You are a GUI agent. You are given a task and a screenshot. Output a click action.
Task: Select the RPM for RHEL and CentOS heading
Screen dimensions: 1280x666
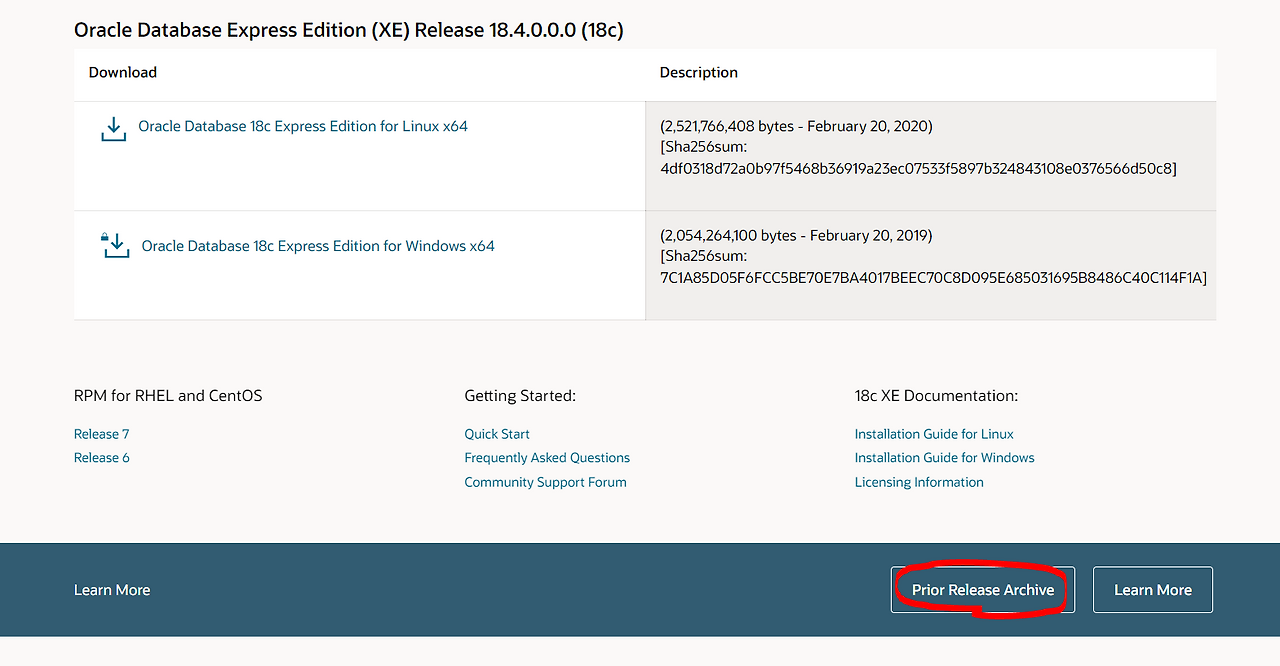pos(168,396)
